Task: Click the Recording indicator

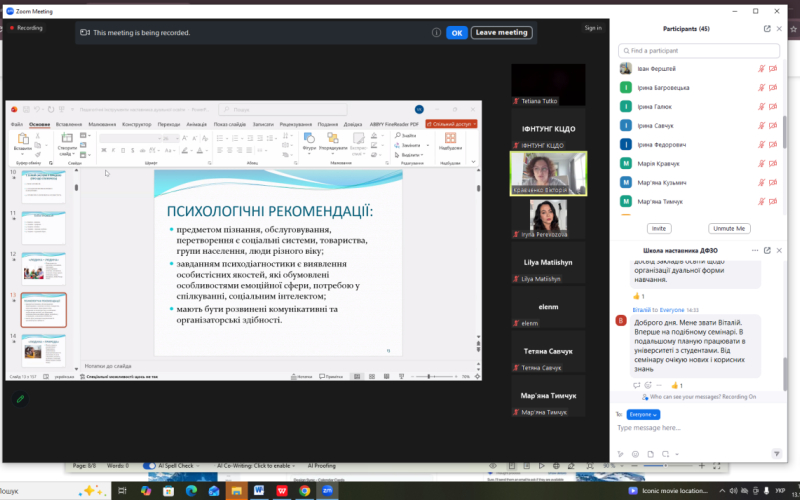Action: coord(27,28)
